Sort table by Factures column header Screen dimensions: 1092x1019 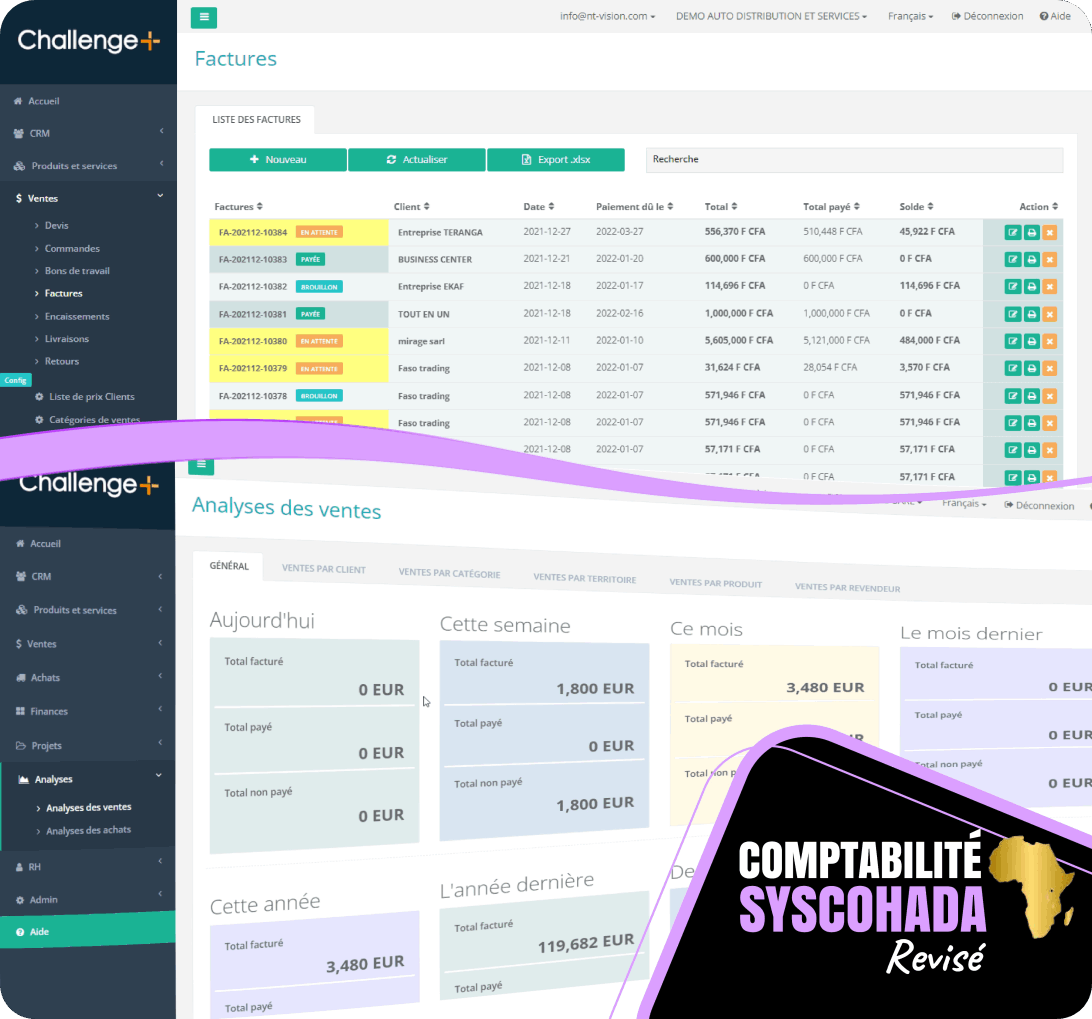[238, 207]
